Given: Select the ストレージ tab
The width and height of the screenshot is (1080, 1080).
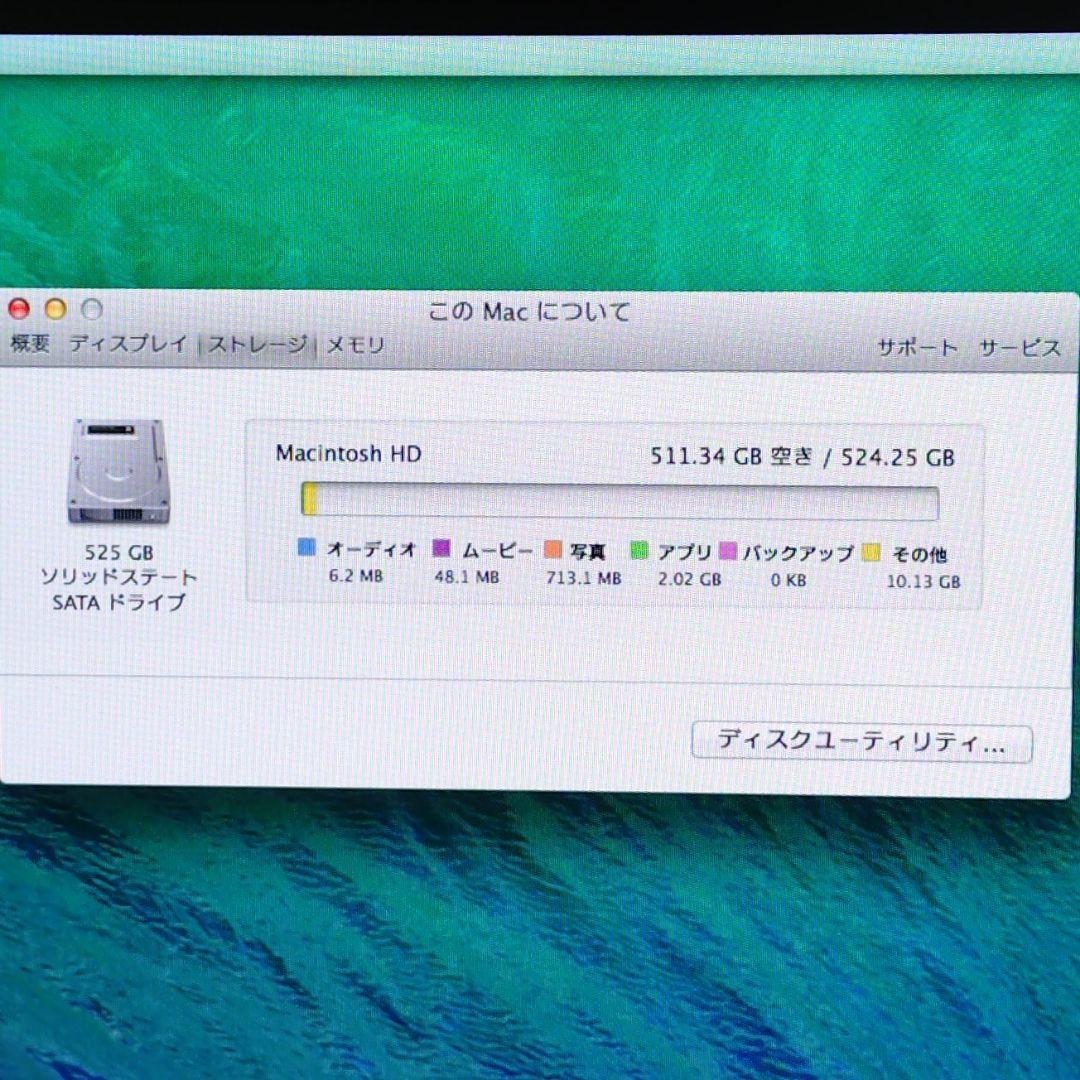Looking at the screenshot, I should [x=257, y=343].
